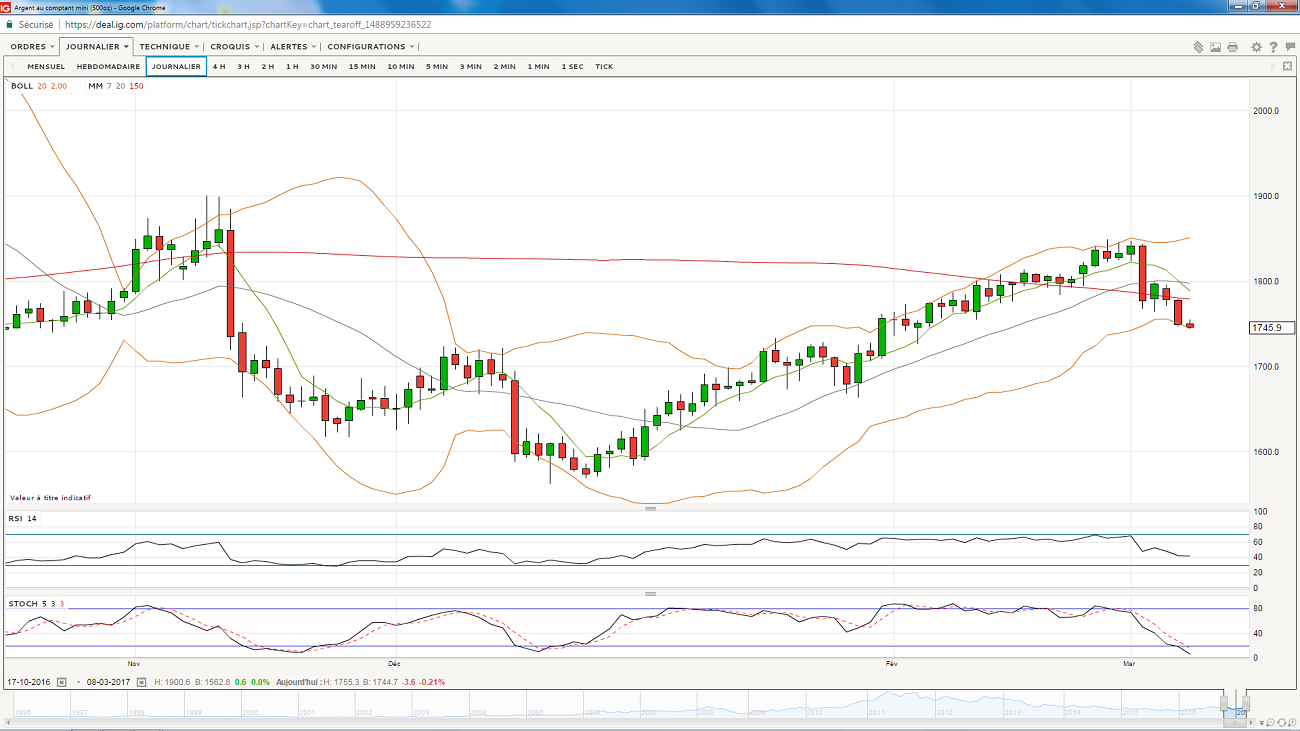Toggle the fullscreen expand icon
This screenshot has width=1300, height=731.
[x=1287, y=67]
